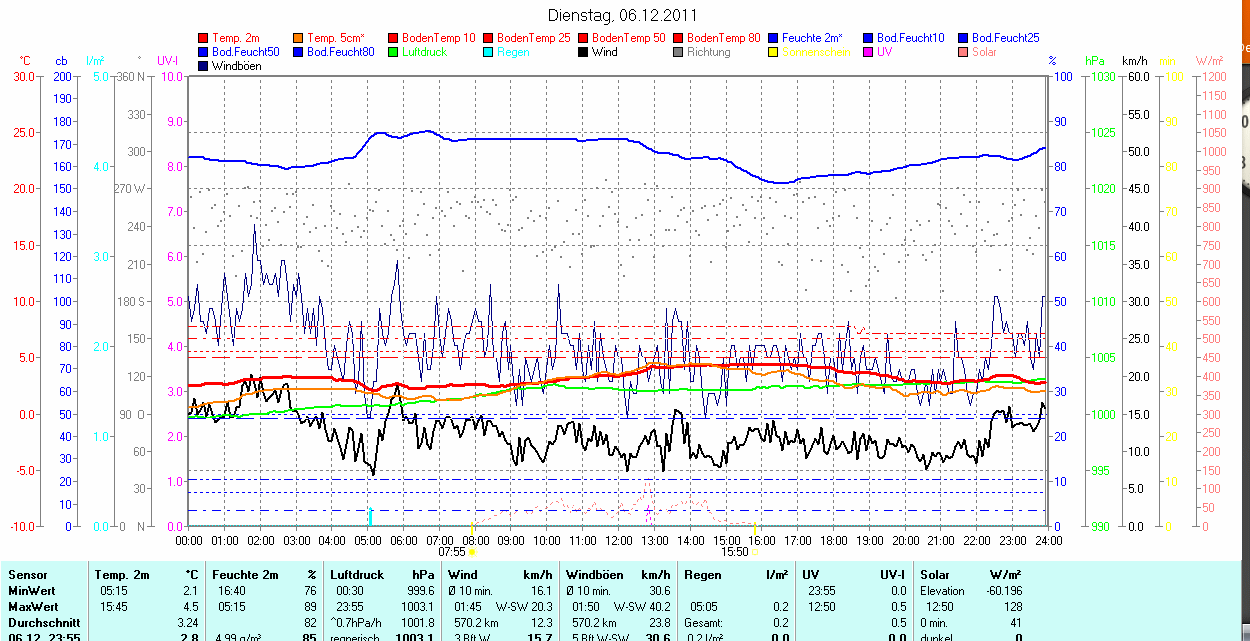Click the dark Windböen legend swatch
This screenshot has width=1250, height=641.
point(204,66)
